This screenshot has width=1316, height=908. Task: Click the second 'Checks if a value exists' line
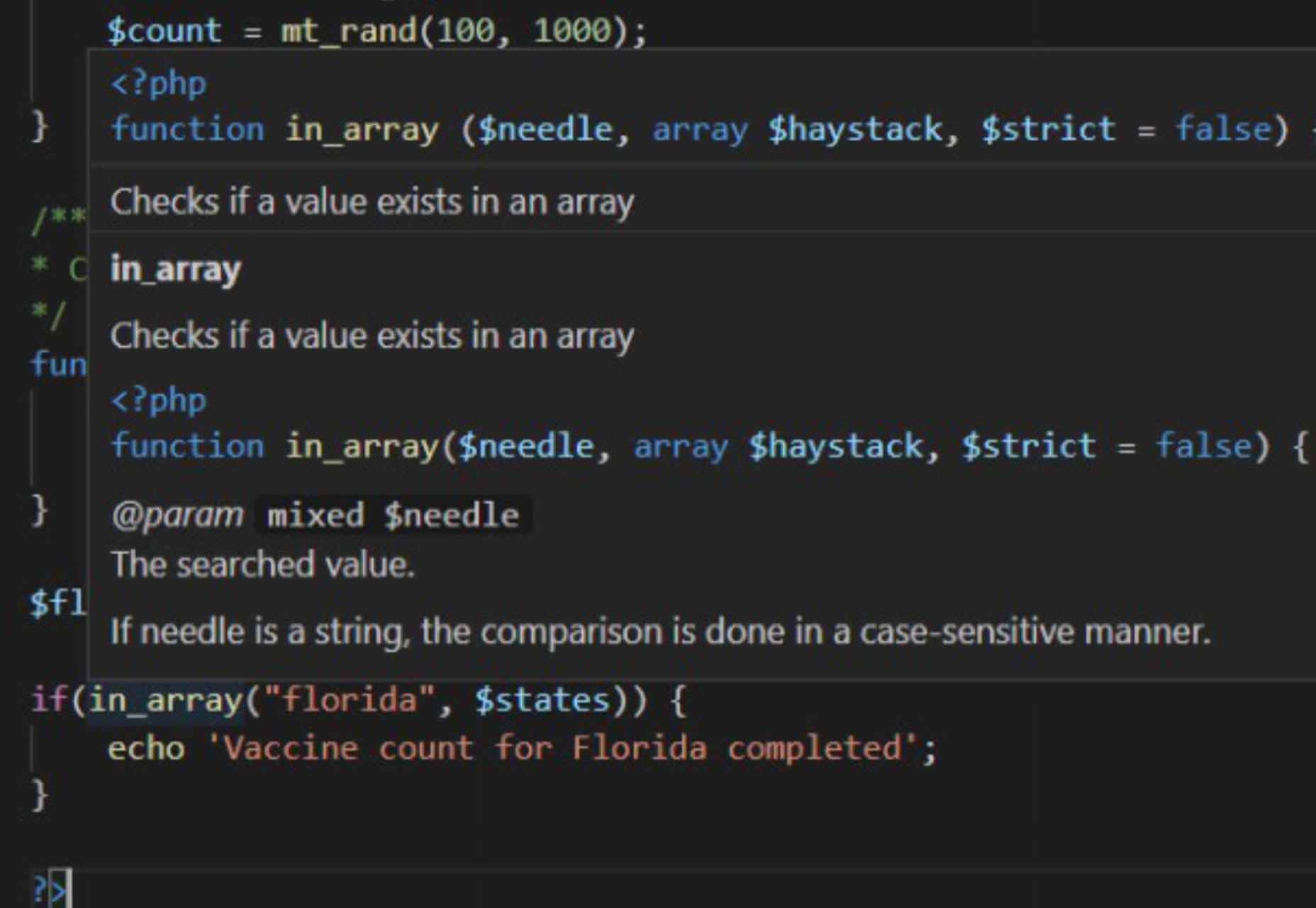(x=372, y=336)
